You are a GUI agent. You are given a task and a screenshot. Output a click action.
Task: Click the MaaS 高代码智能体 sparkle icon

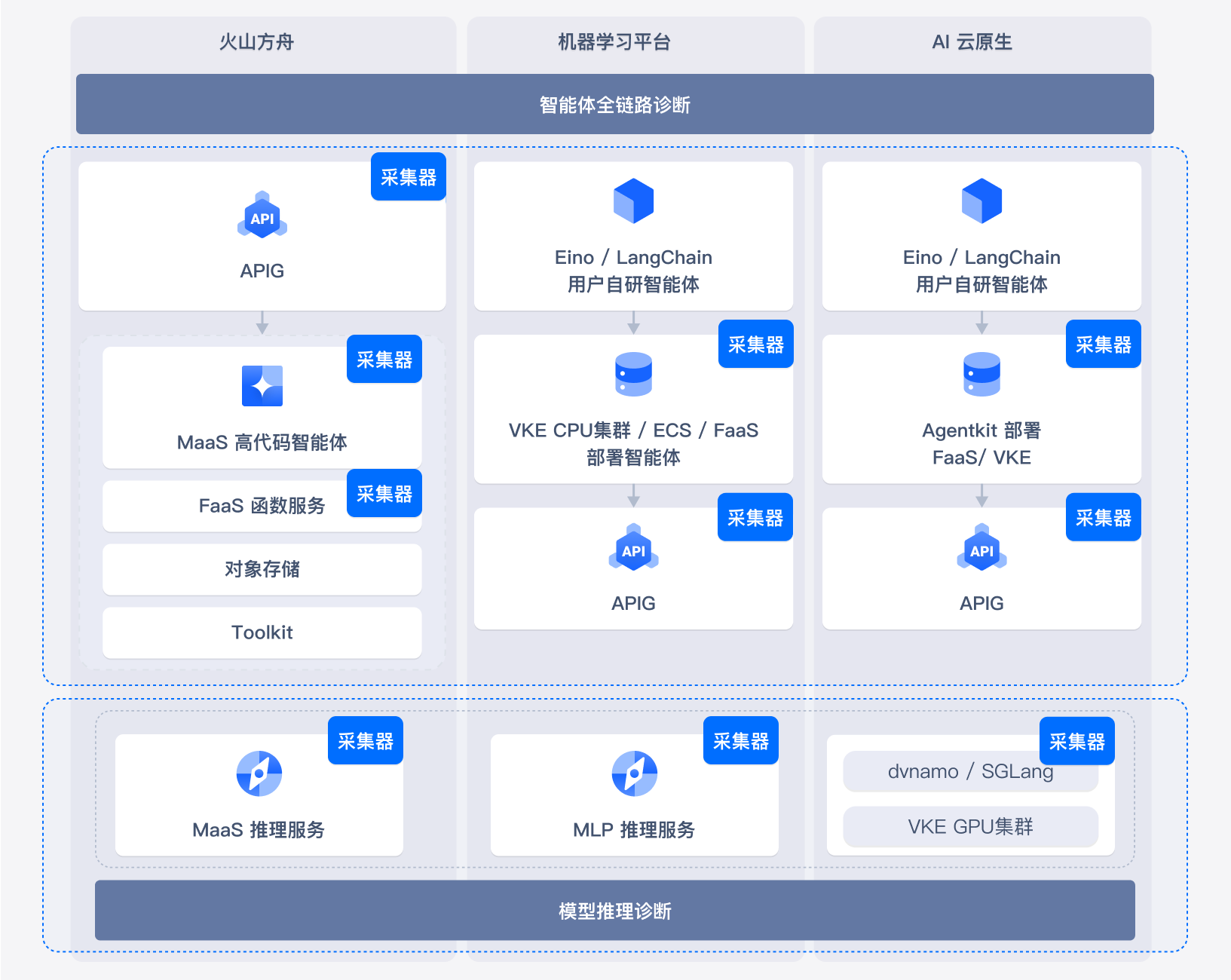point(262,386)
